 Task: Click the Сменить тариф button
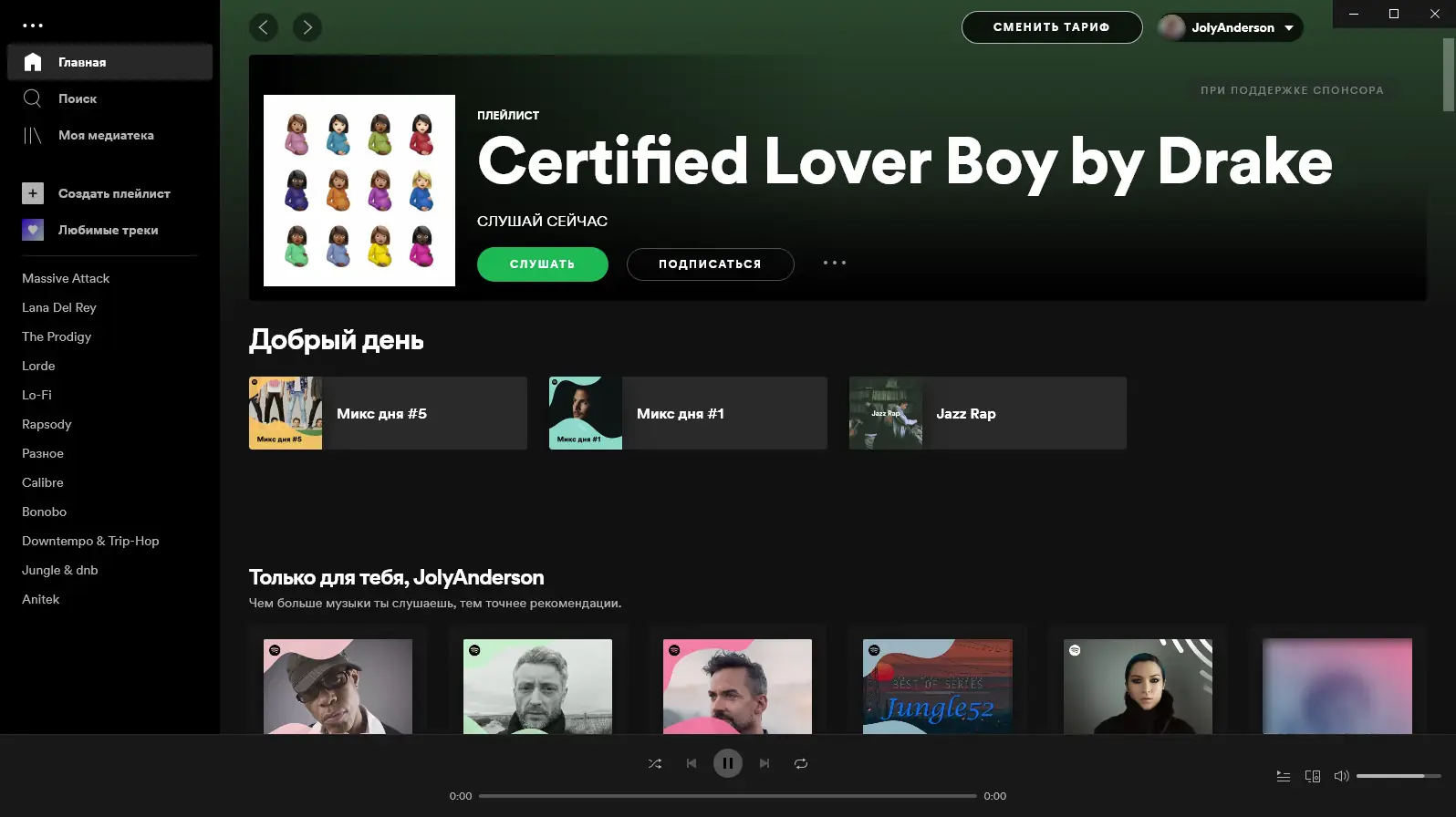(1052, 27)
